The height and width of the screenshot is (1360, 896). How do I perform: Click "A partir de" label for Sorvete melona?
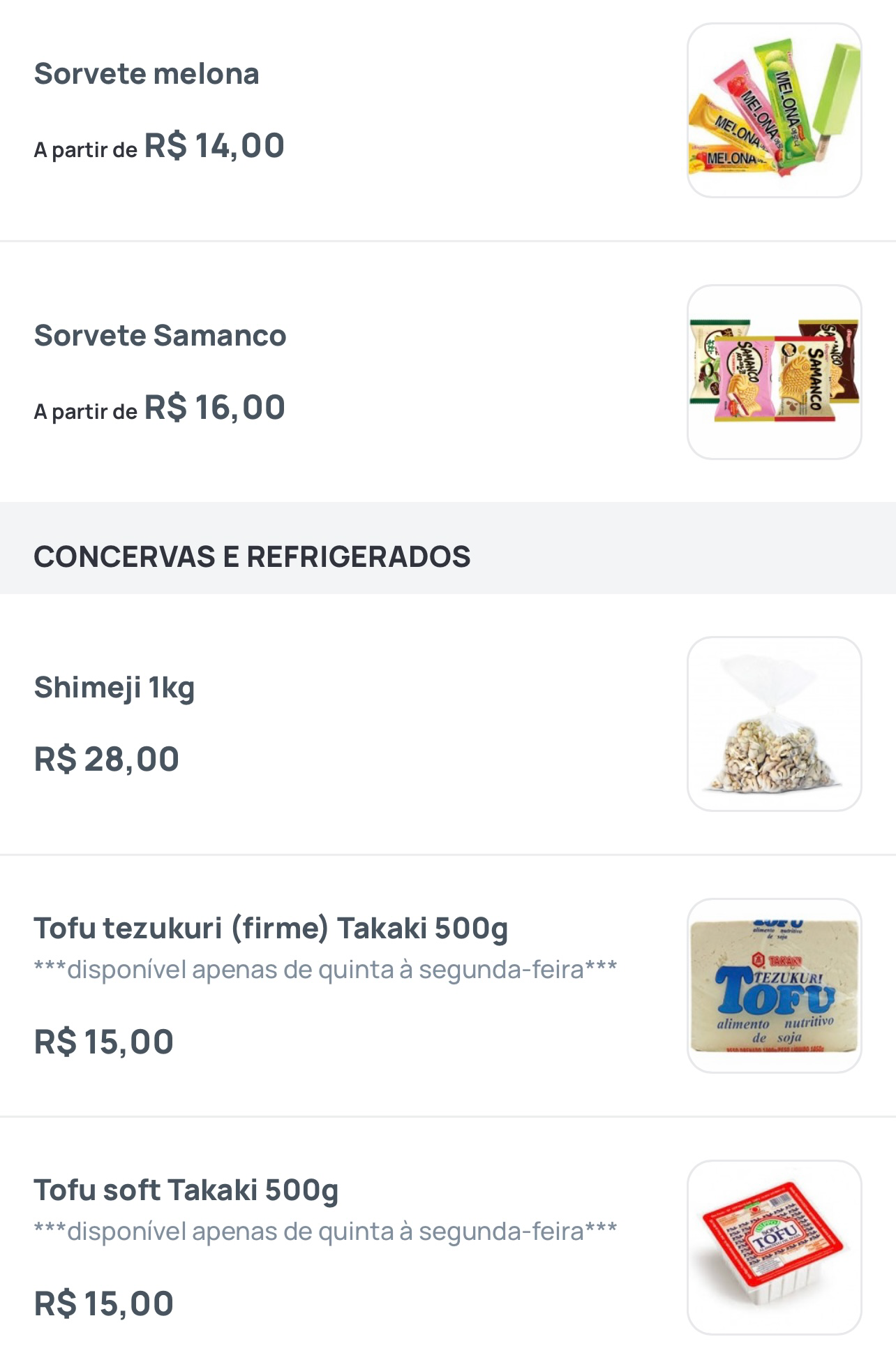click(85, 150)
